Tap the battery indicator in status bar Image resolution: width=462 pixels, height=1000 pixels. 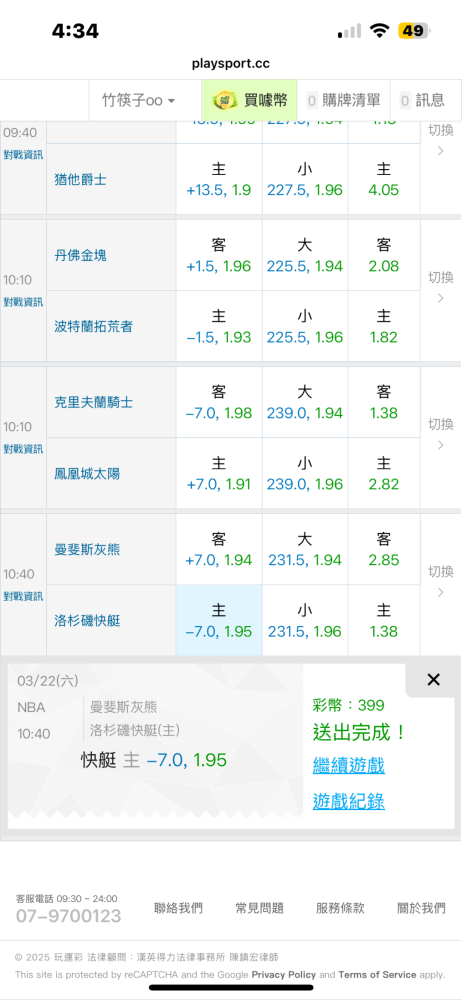(414, 30)
